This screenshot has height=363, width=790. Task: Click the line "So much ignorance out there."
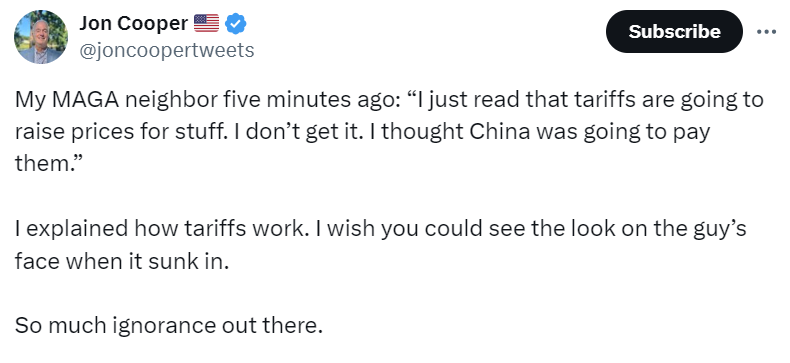[168, 326]
